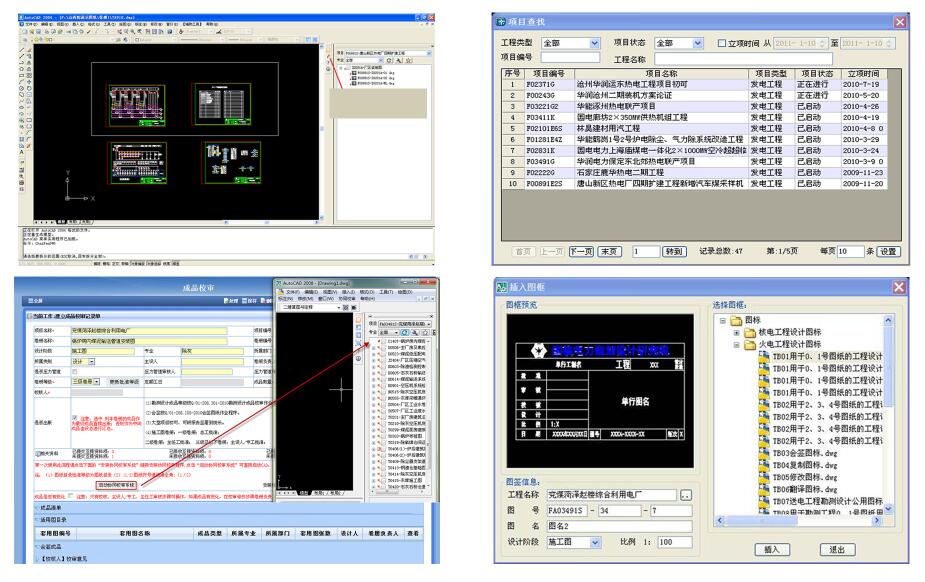
Task: Click the 图名 field containing 图名2
Action: pos(619,526)
